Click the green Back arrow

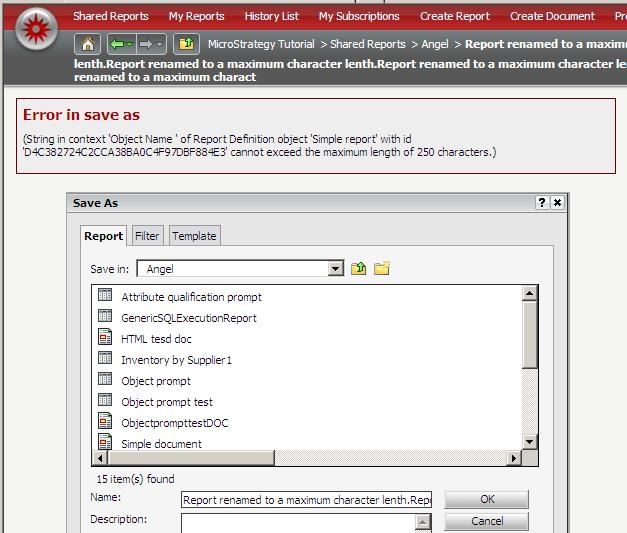[117, 44]
